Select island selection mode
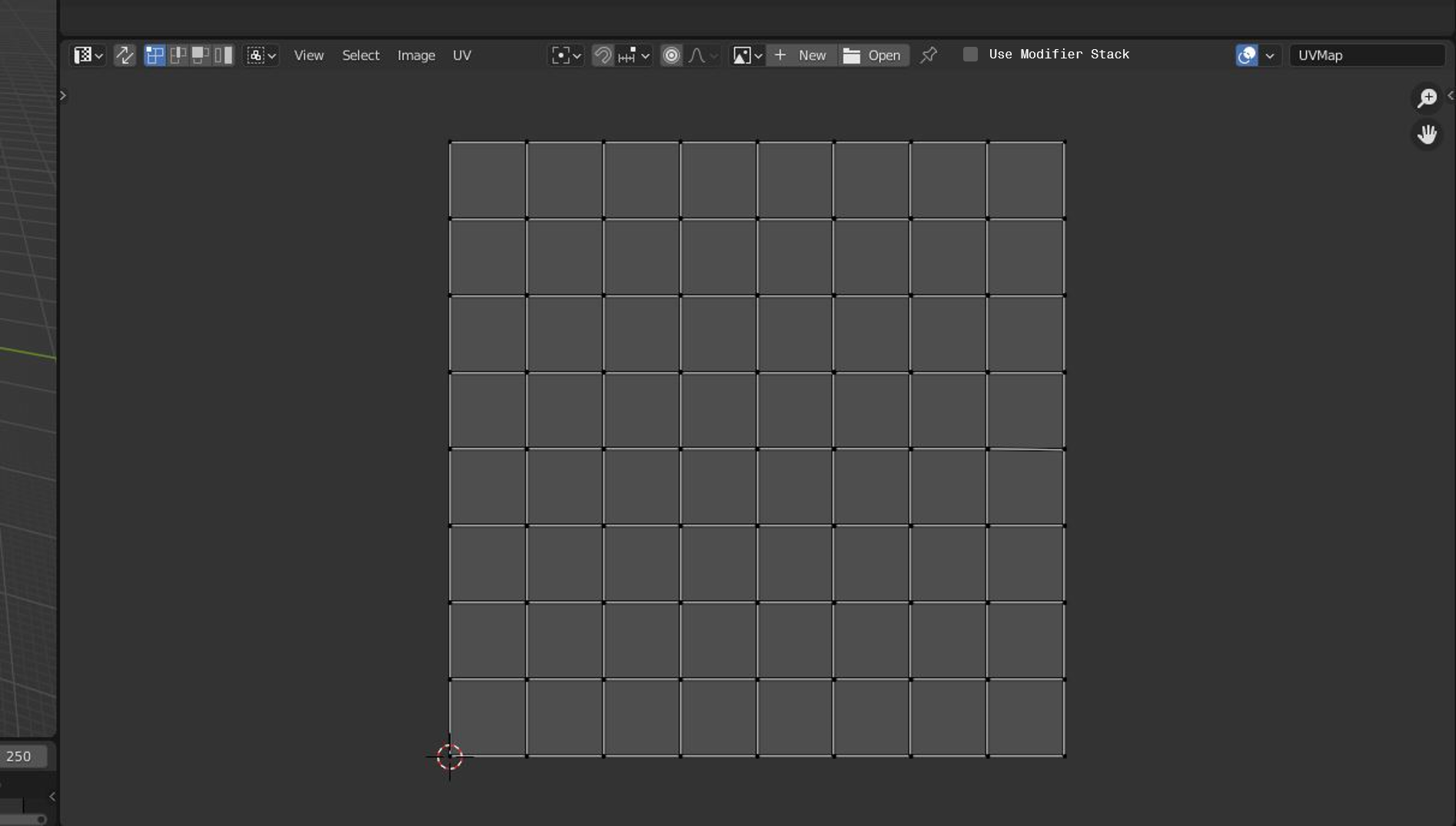The image size is (1456, 826). coord(224,55)
